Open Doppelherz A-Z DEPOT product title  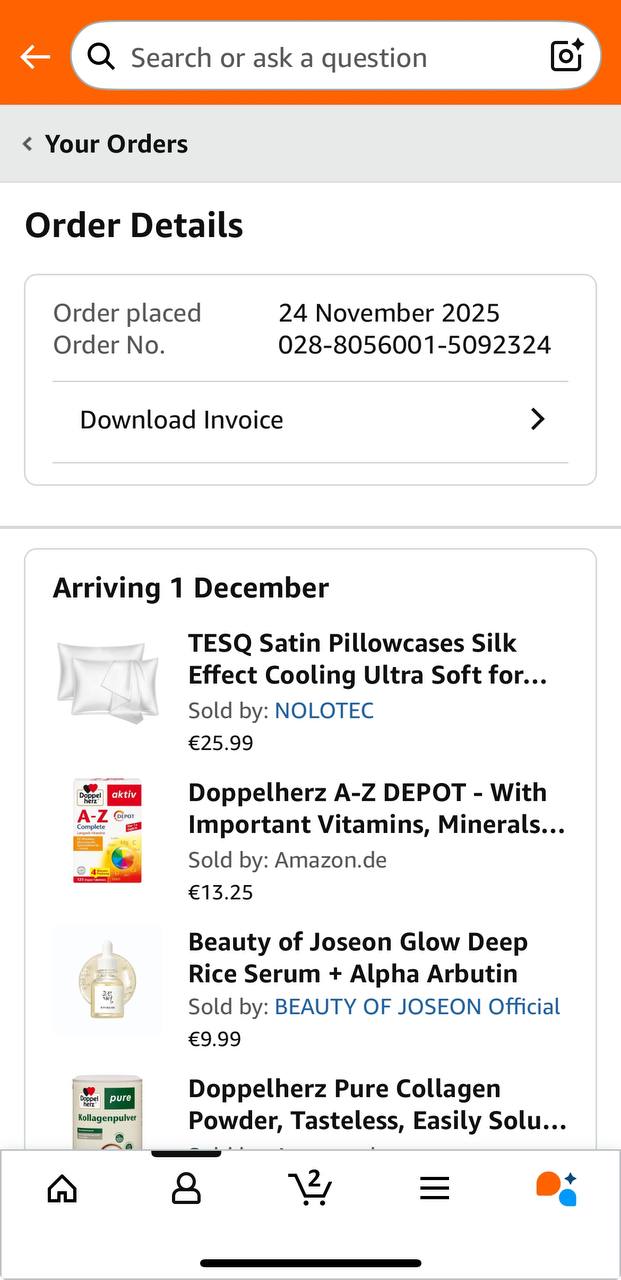tap(376, 808)
